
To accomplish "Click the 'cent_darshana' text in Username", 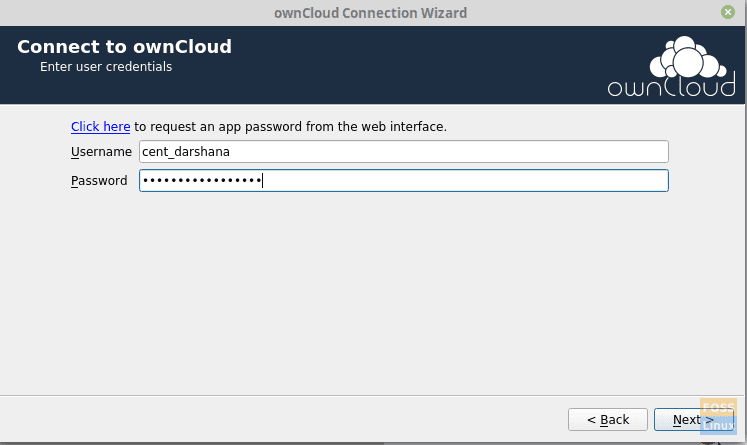I will coord(186,152).
